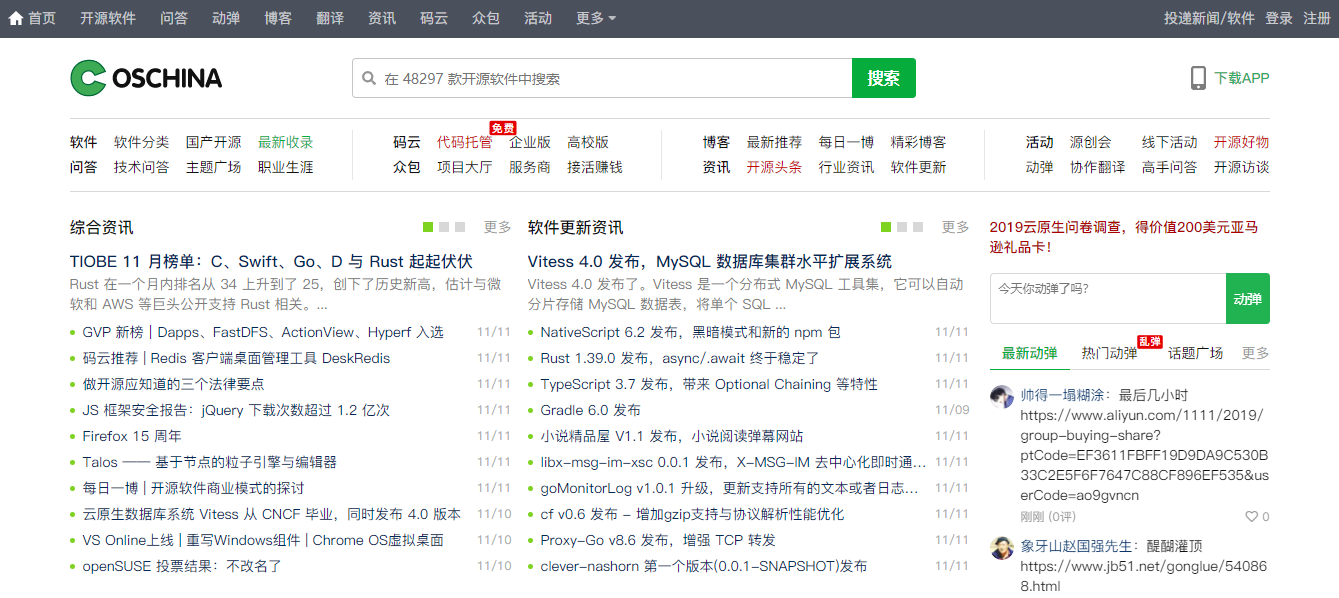Screen dimensions: 1339x598
Task: Open NativeScript 6.2 发布 article
Action: [x=691, y=332]
